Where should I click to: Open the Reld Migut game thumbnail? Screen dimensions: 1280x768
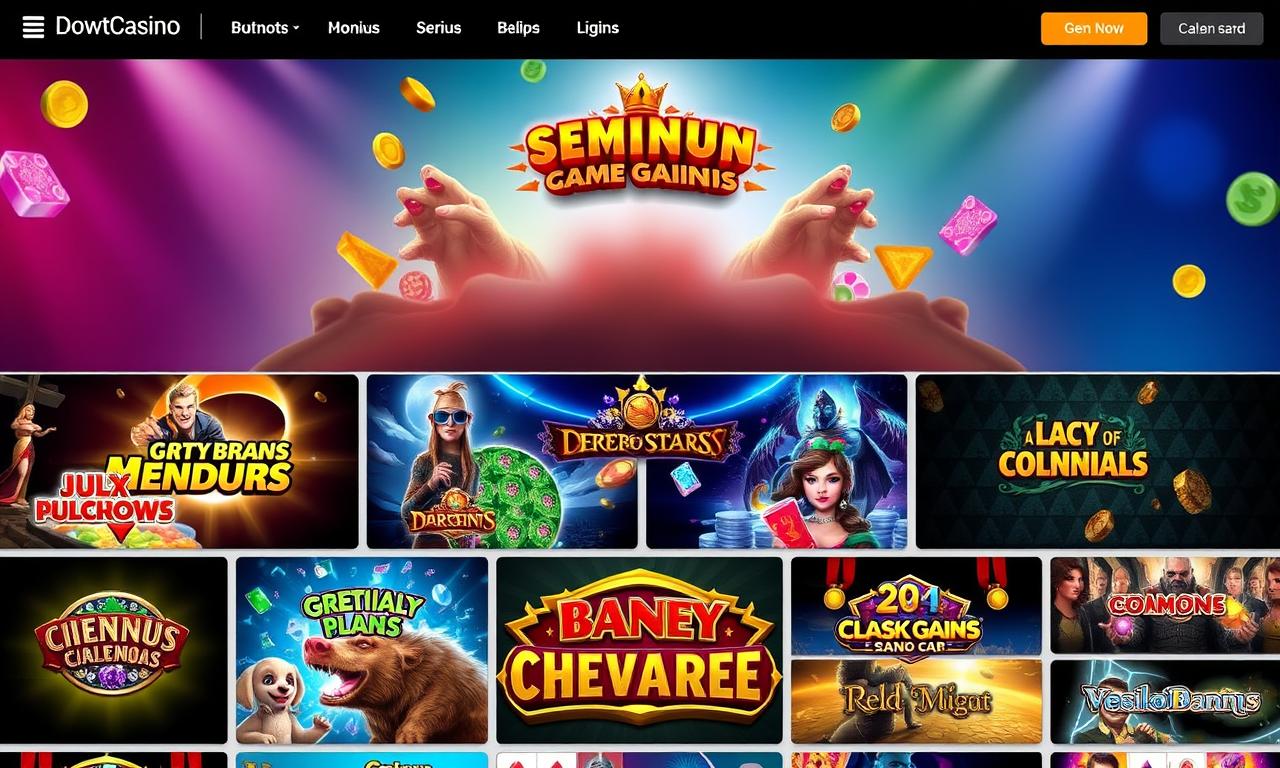(916, 701)
